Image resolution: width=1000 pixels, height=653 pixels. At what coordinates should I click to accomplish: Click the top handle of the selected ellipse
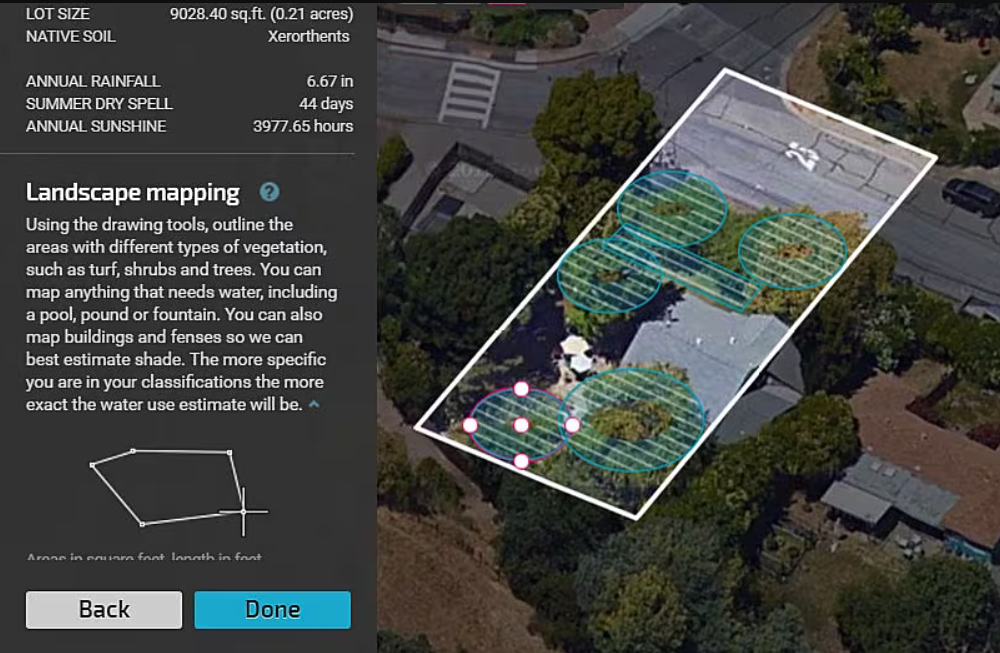tap(521, 389)
